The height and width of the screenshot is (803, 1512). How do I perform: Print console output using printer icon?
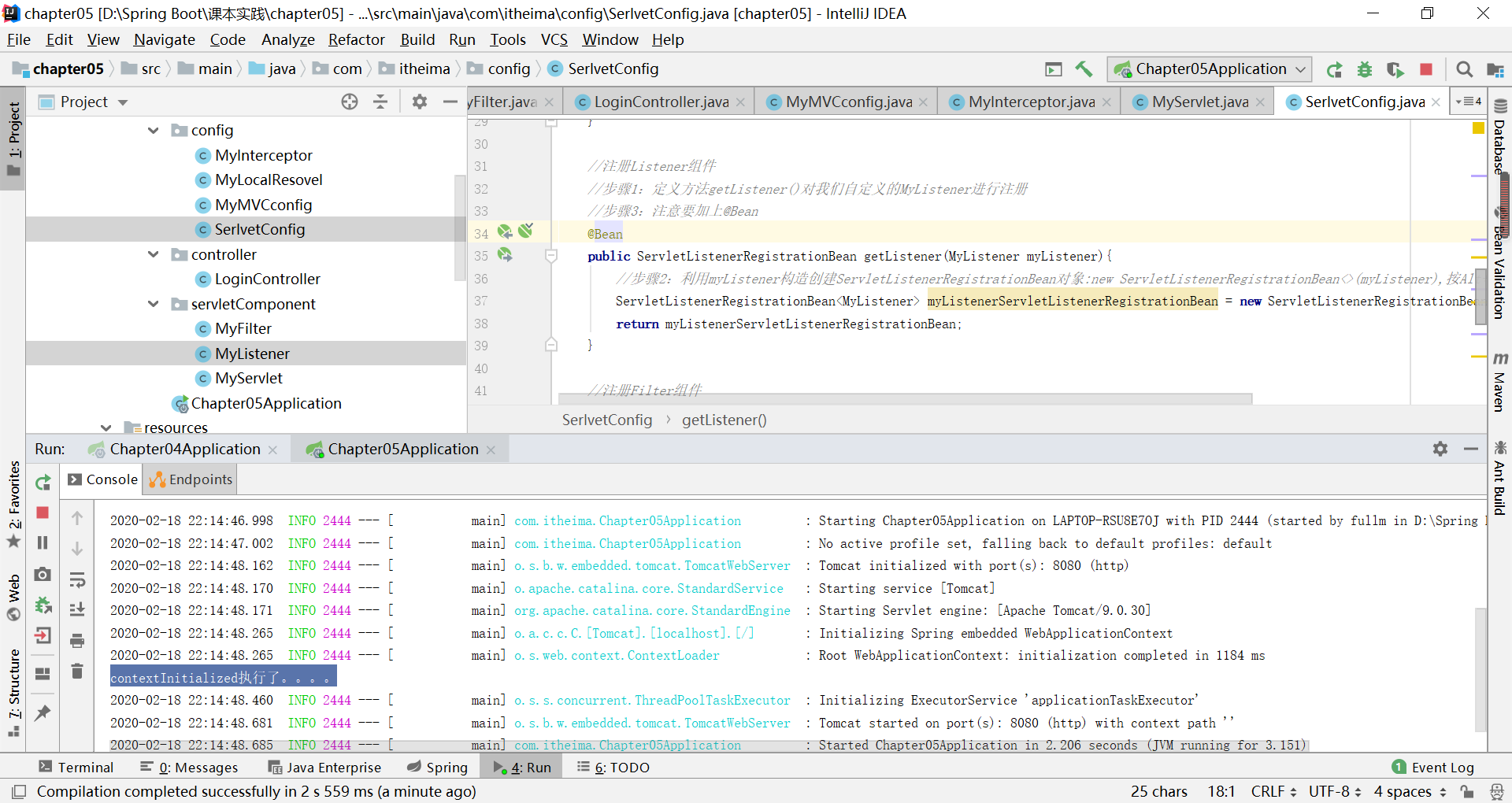click(x=77, y=641)
